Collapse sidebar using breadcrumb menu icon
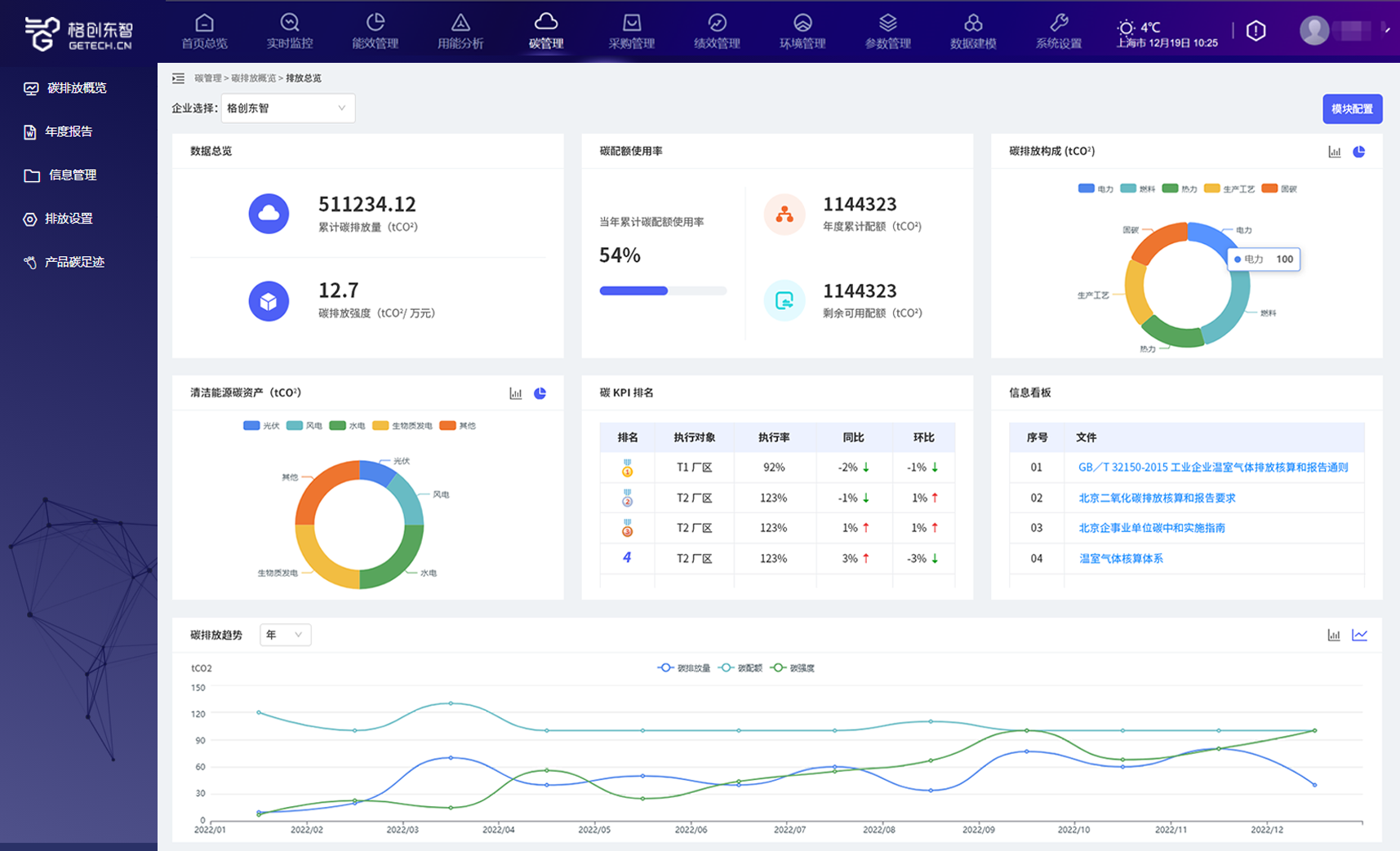The height and width of the screenshot is (851, 1400). point(178,78)
